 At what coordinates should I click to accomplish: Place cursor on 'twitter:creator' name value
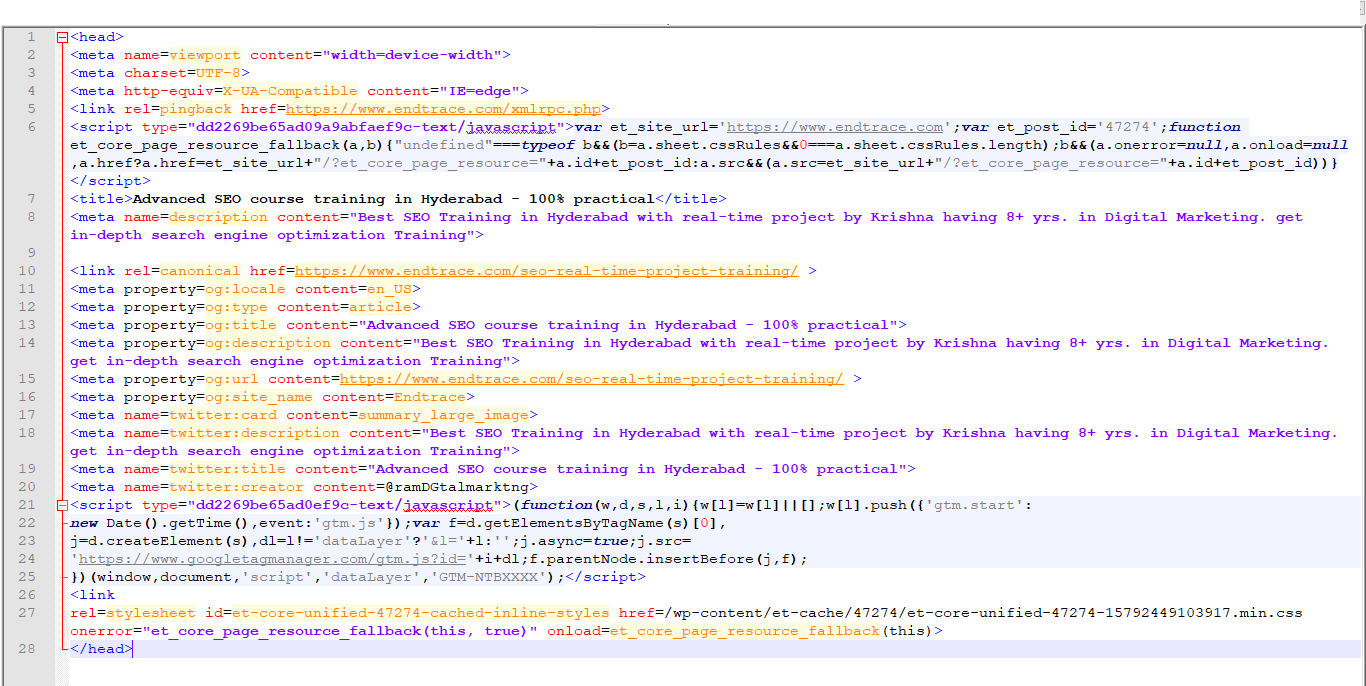236,487
